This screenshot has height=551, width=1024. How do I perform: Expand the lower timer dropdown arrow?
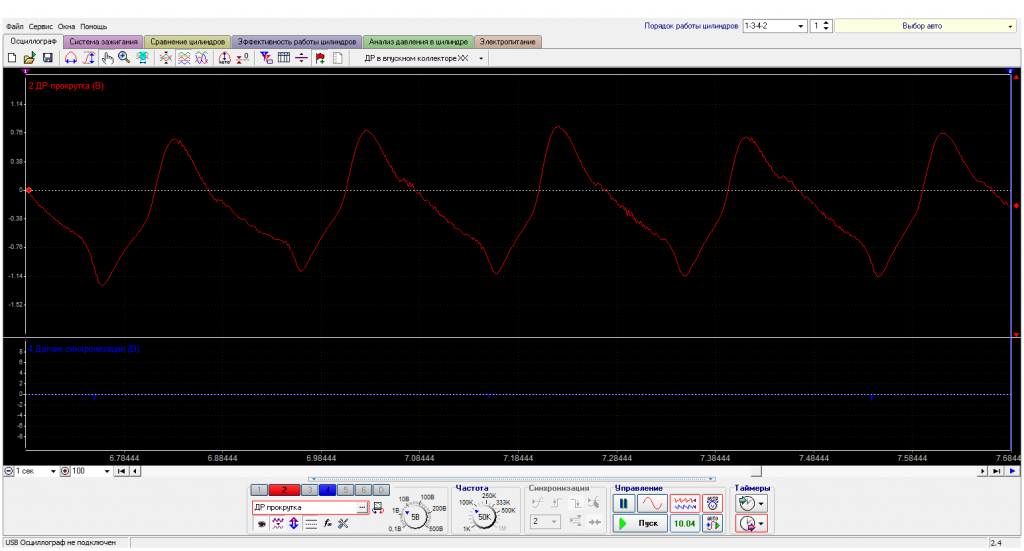click(761, 524)
